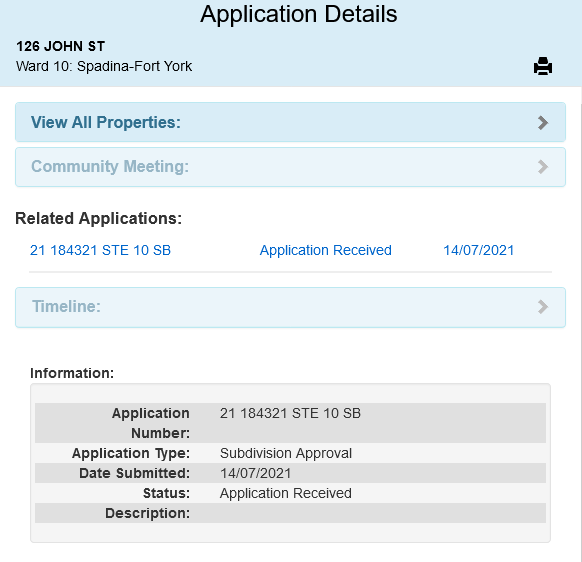
Task: Open related application 21 184321 STE 10 SB
Action: (100, 250)
